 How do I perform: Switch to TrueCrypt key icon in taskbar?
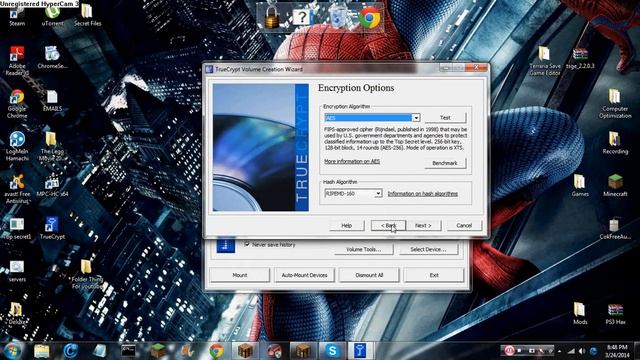360,351
